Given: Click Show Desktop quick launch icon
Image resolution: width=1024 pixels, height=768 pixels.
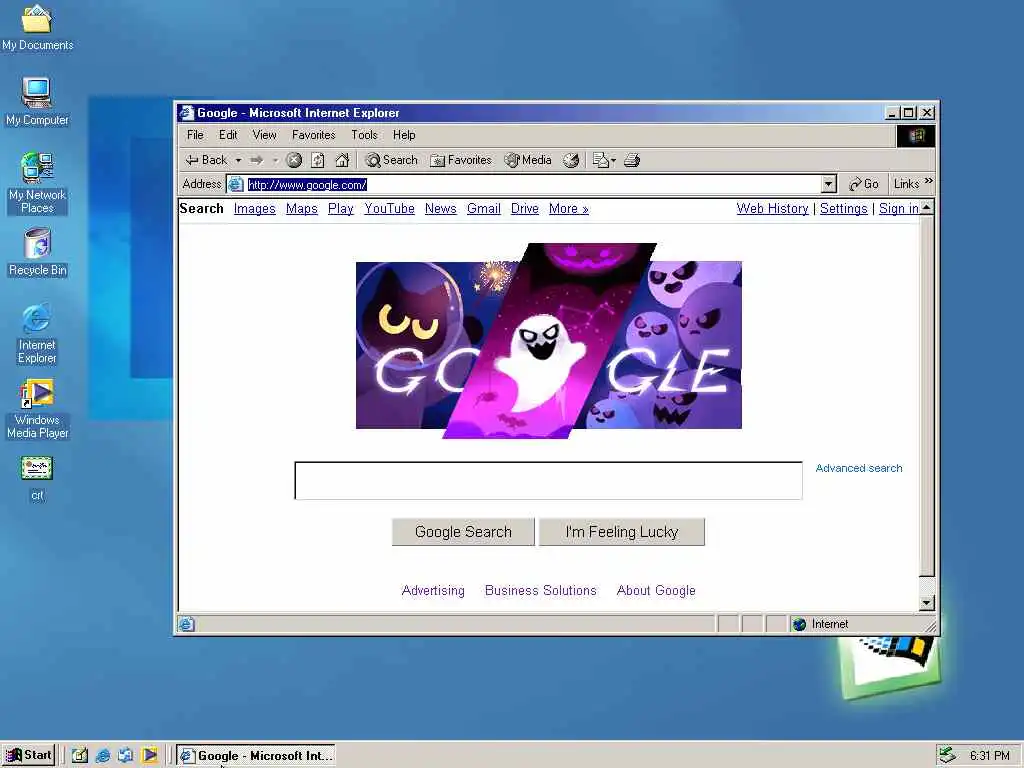Looking at the screenshot, I should click(80, 756).
